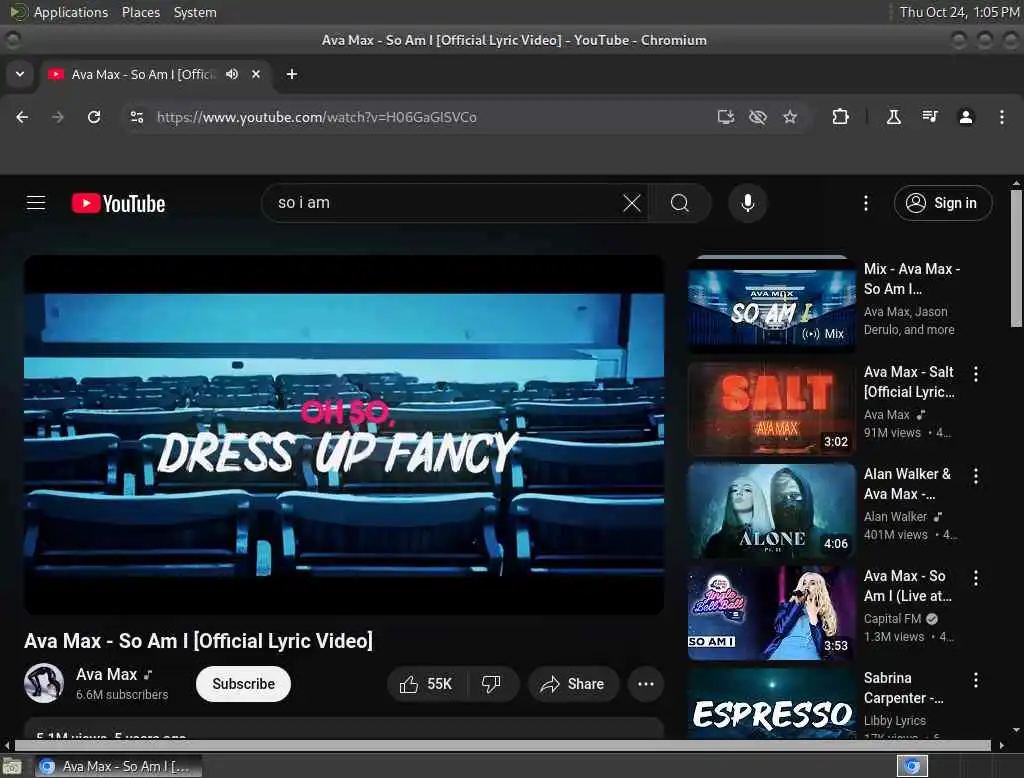Open the Ava Max channel name link
Image resolution: width=1024 pixels, height=778 pixels.
tap(106, 674)
